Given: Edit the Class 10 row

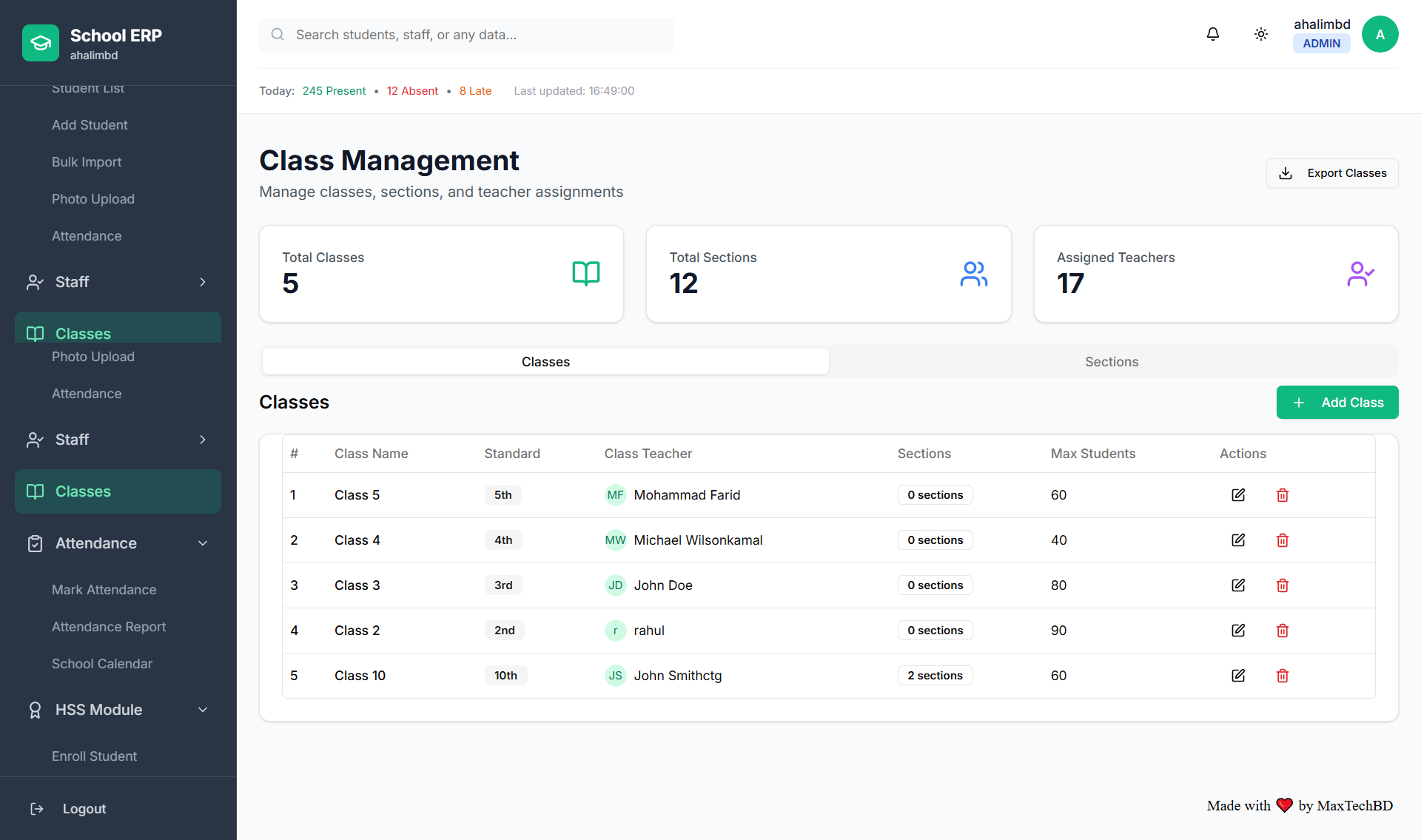Looking at the screenshot, I should tap(1238, 676).
